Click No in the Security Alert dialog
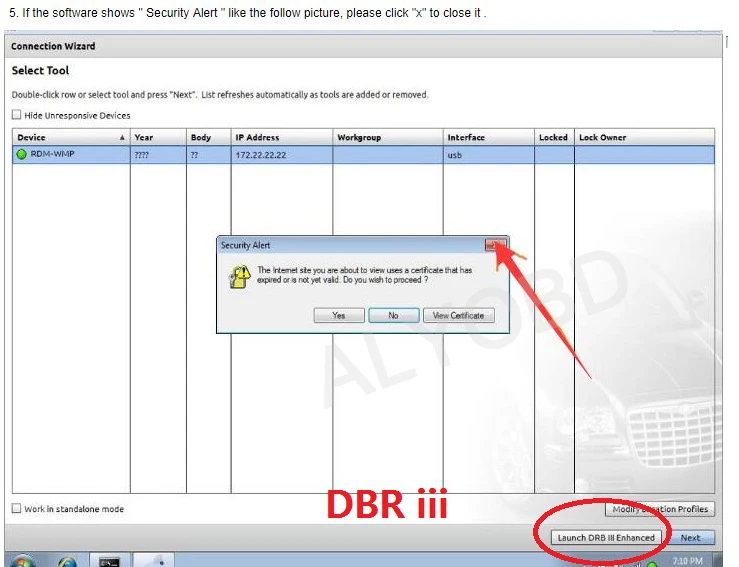Viewport: 739px width, 567px height. tap(394, 315)
